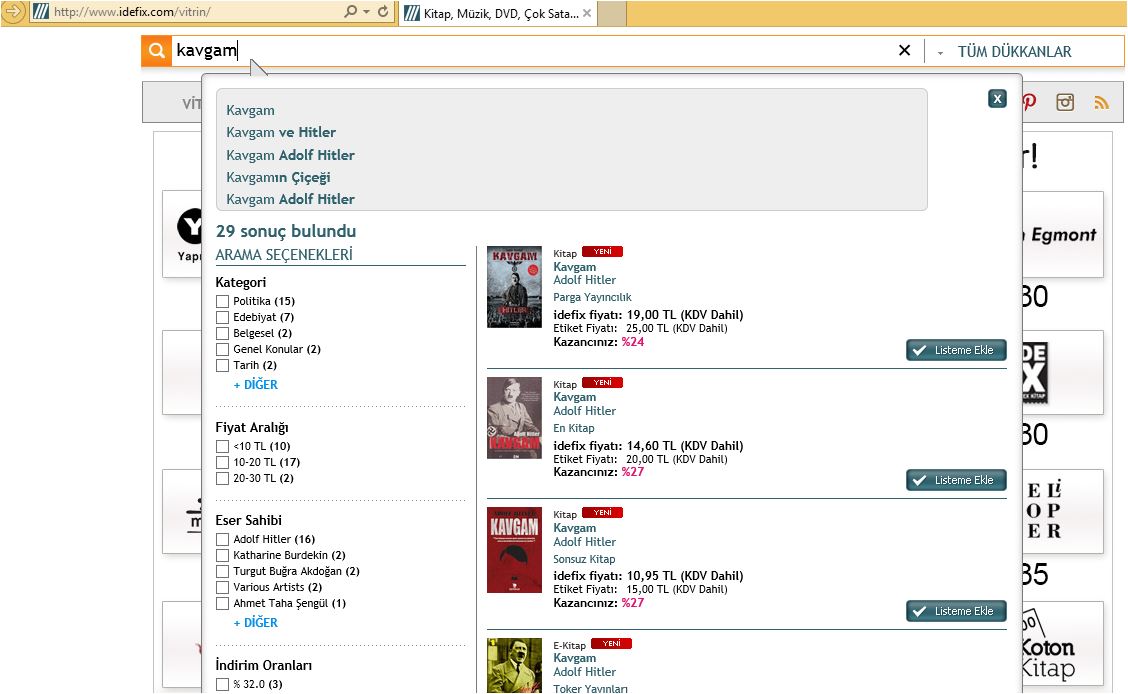
Task: Check the Tarih (2) category
Action: [x=223, y=365]
